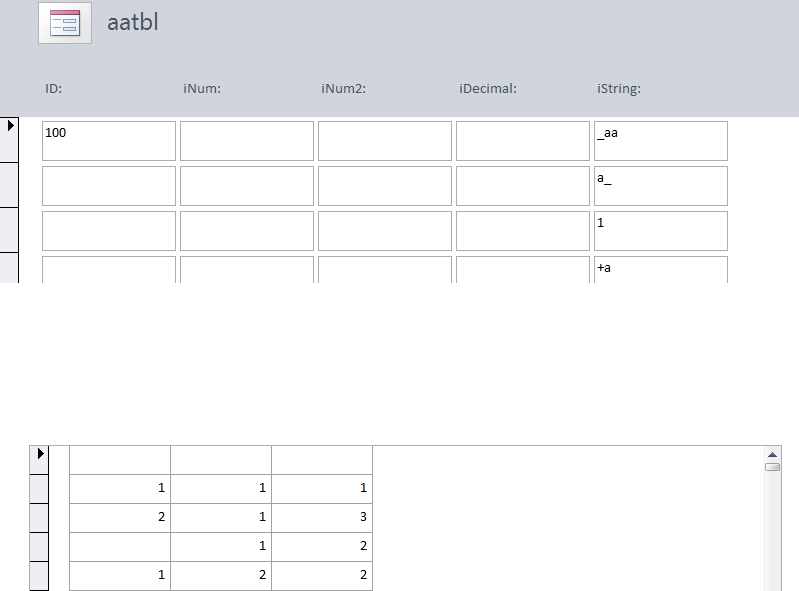Click the first record's empty iNum2 box
Image resolution: width=799 pixels, height=591 pixels.
point(384,141)
